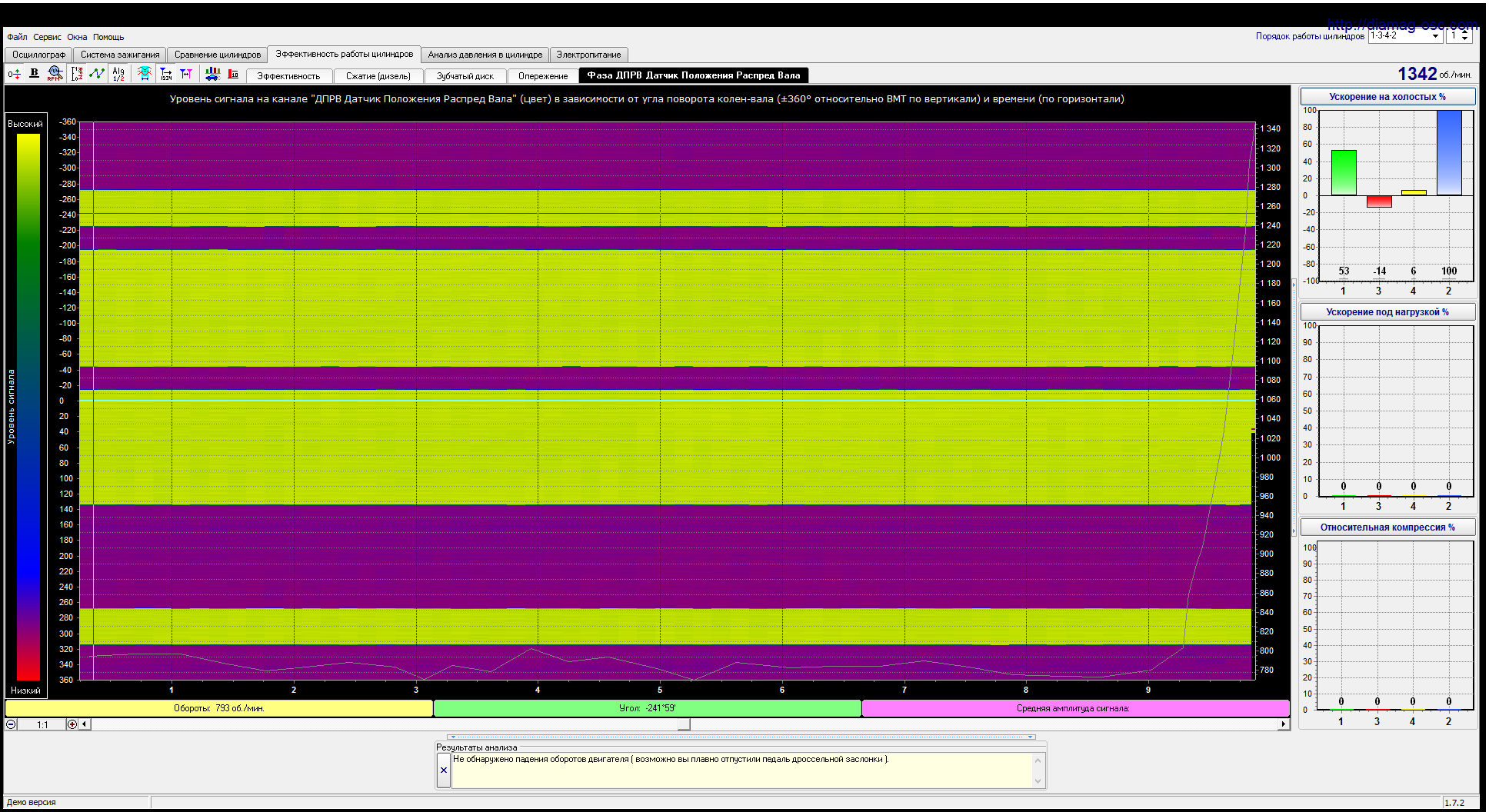
Task: Click the Ускорение на холостых % panel header
Action: (x=1387, y=97)
